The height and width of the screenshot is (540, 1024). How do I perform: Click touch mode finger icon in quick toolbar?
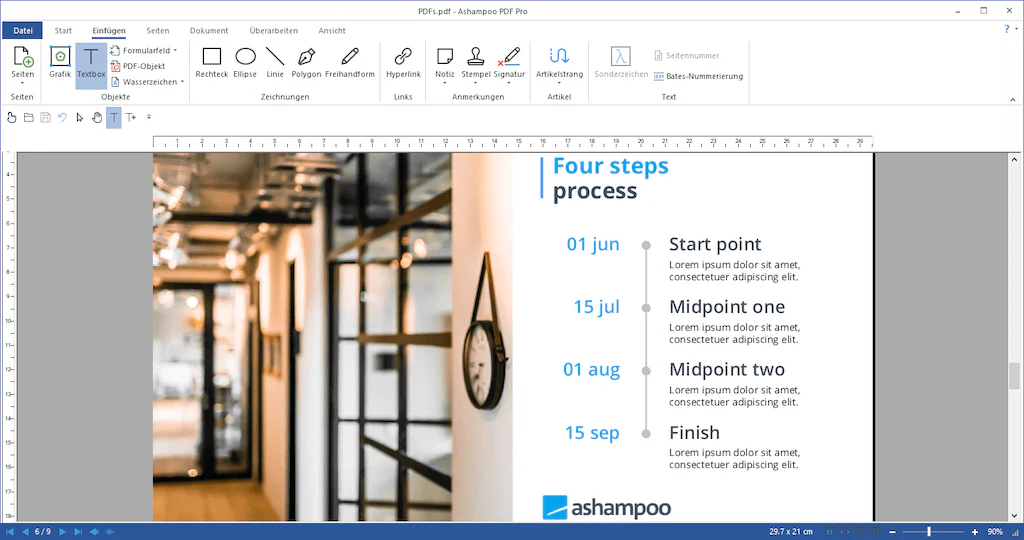(x=11, y=118)
